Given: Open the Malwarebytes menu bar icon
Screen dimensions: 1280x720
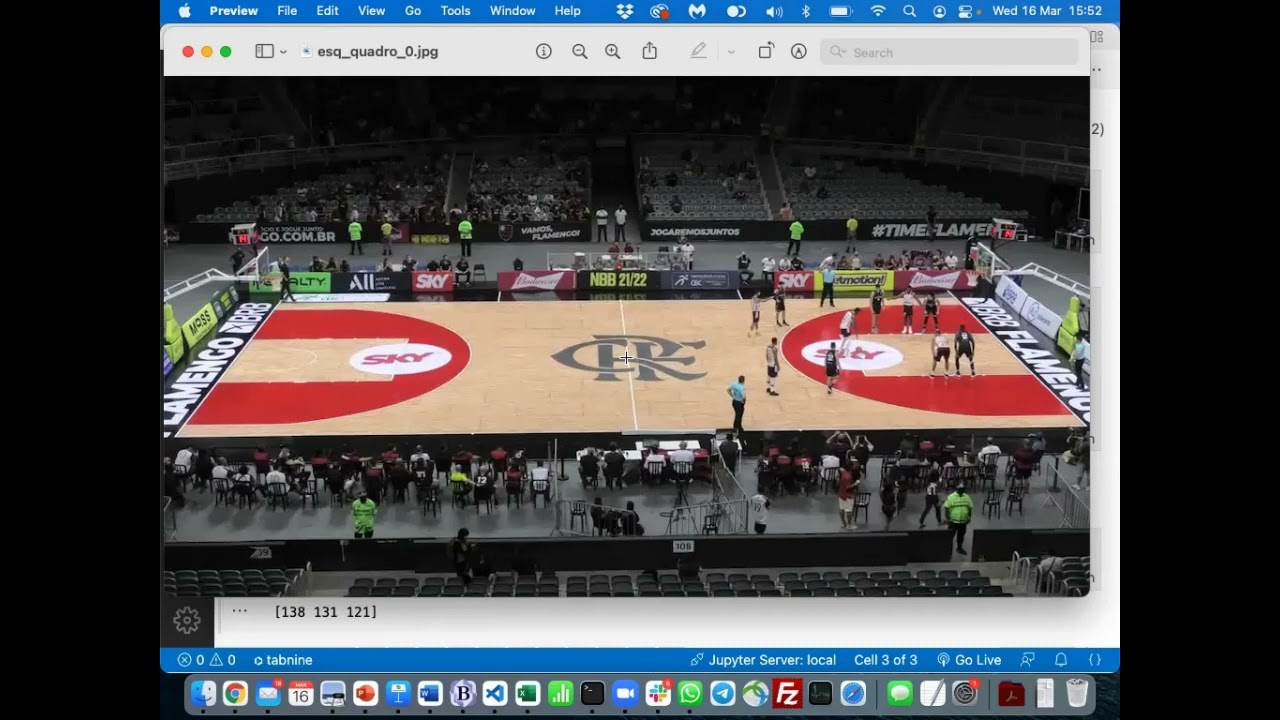Looking at the screenshot, I should 697,11.
